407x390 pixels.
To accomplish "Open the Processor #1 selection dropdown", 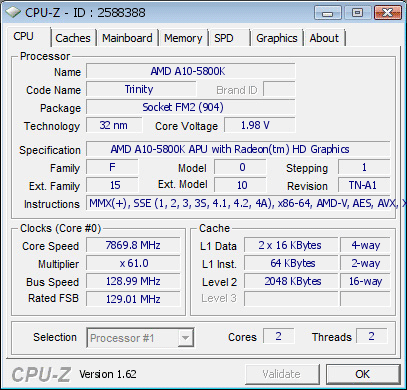I will [x=140, y=338].
